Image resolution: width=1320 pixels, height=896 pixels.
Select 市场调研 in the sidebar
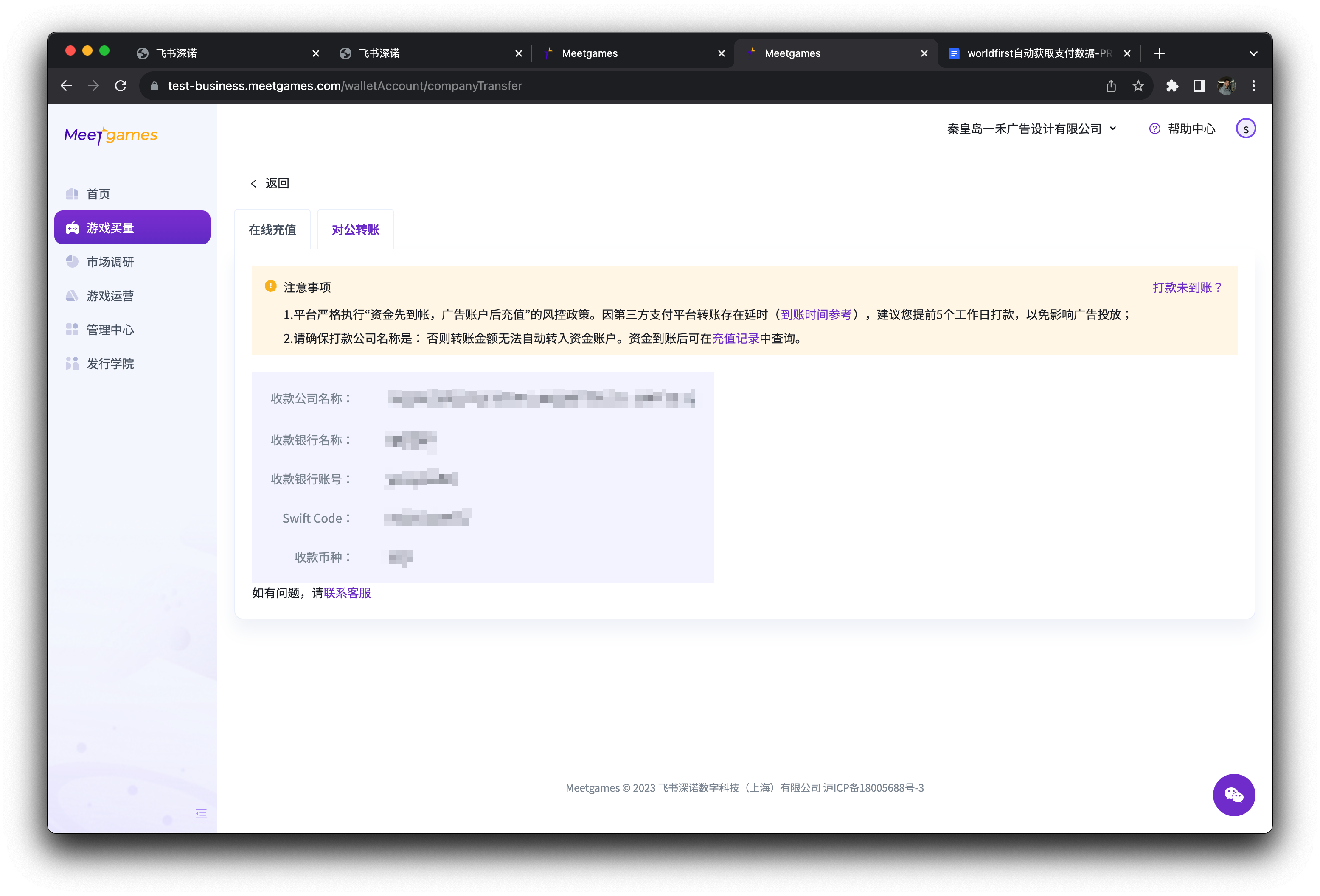click(110, 262)
